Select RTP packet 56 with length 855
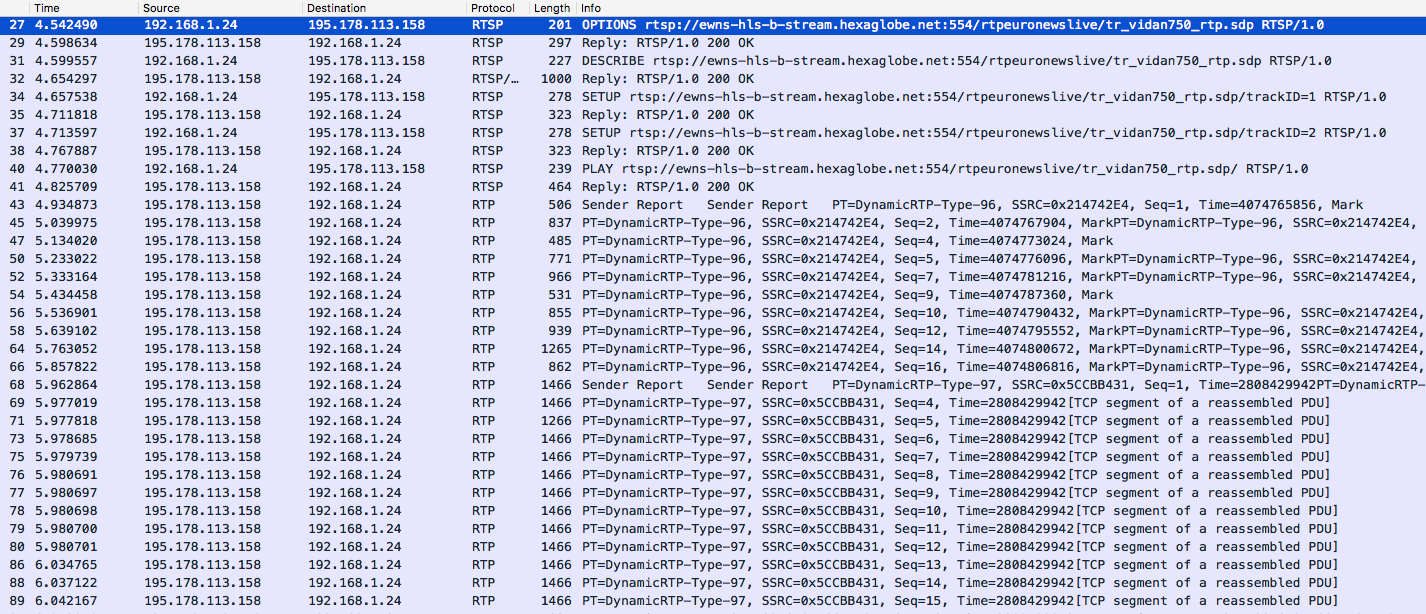Screen dimensions: 1426x614 click(x=713, y=313)
